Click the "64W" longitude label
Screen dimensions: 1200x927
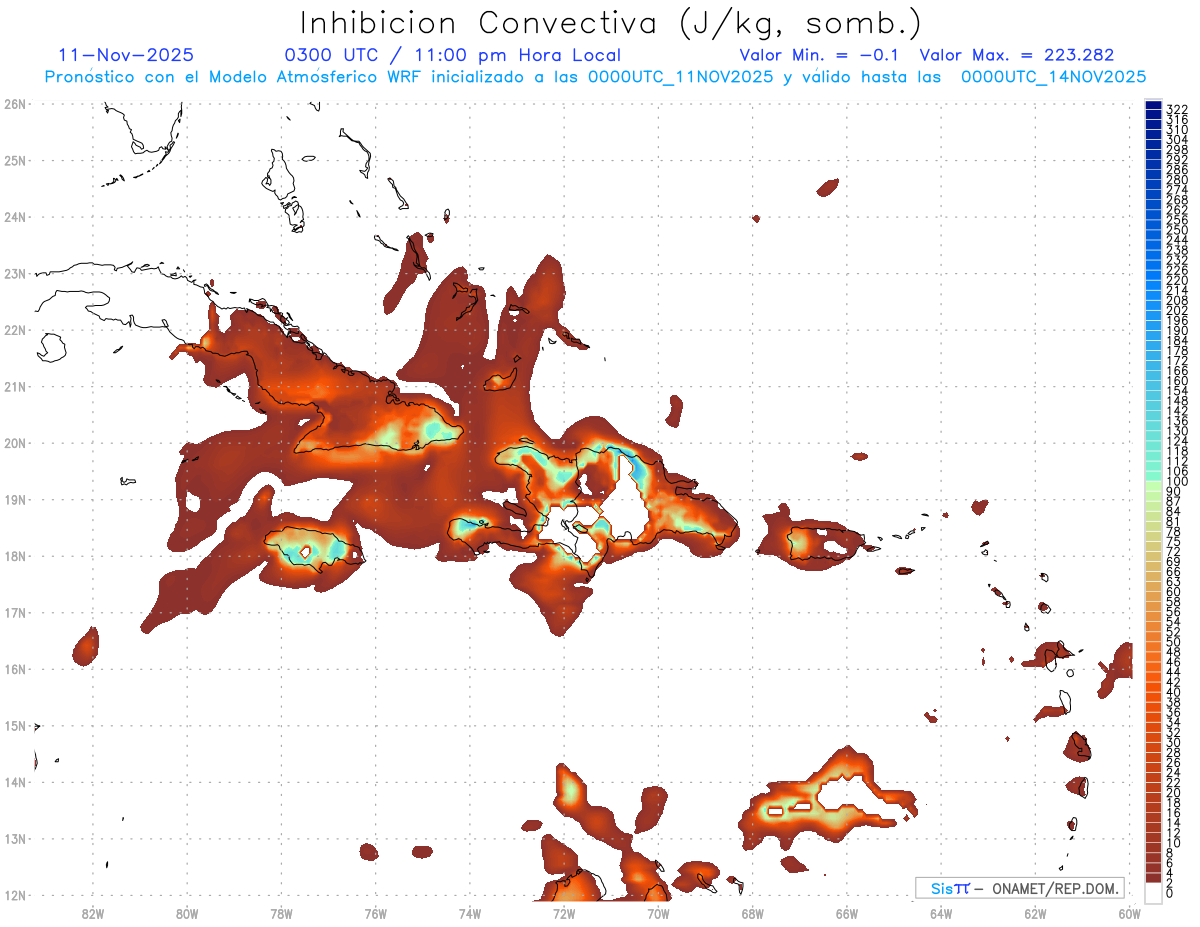click(x=941, y=913)
